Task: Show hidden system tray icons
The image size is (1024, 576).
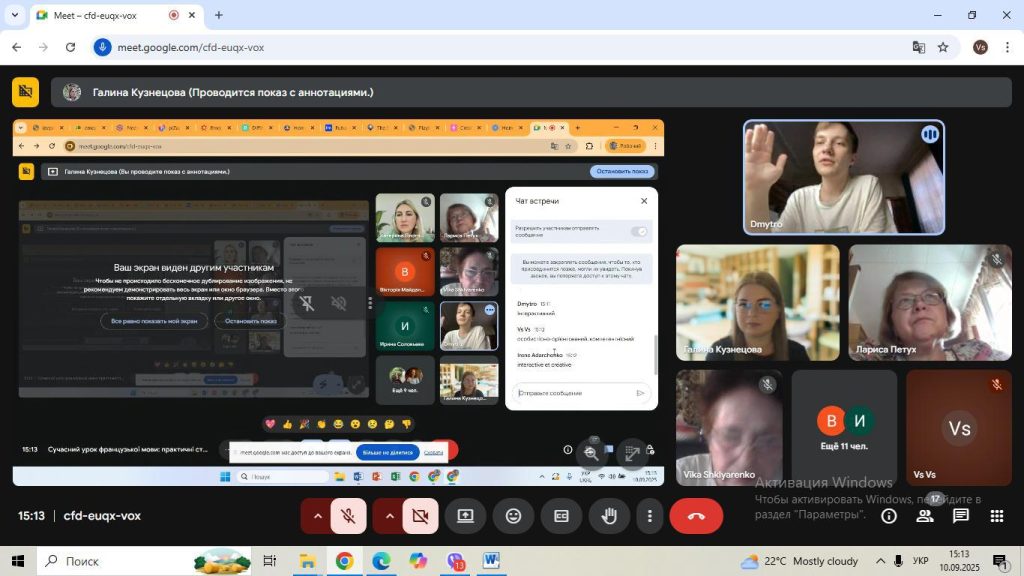Action: click(880, 561)
